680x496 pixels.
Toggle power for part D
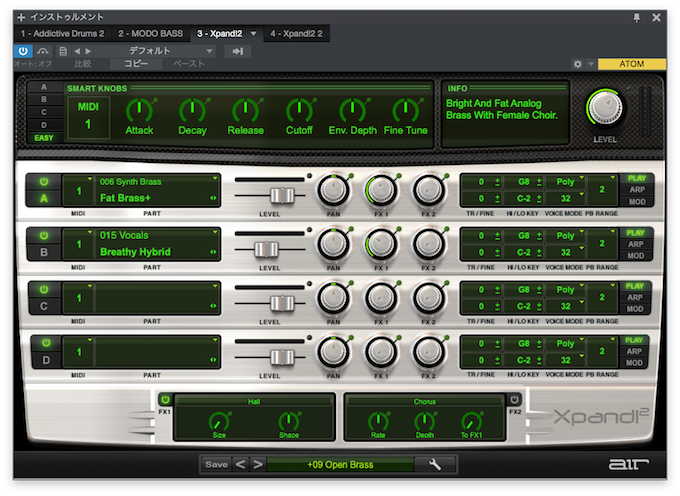pyautogui.click(x=46, y=343)
